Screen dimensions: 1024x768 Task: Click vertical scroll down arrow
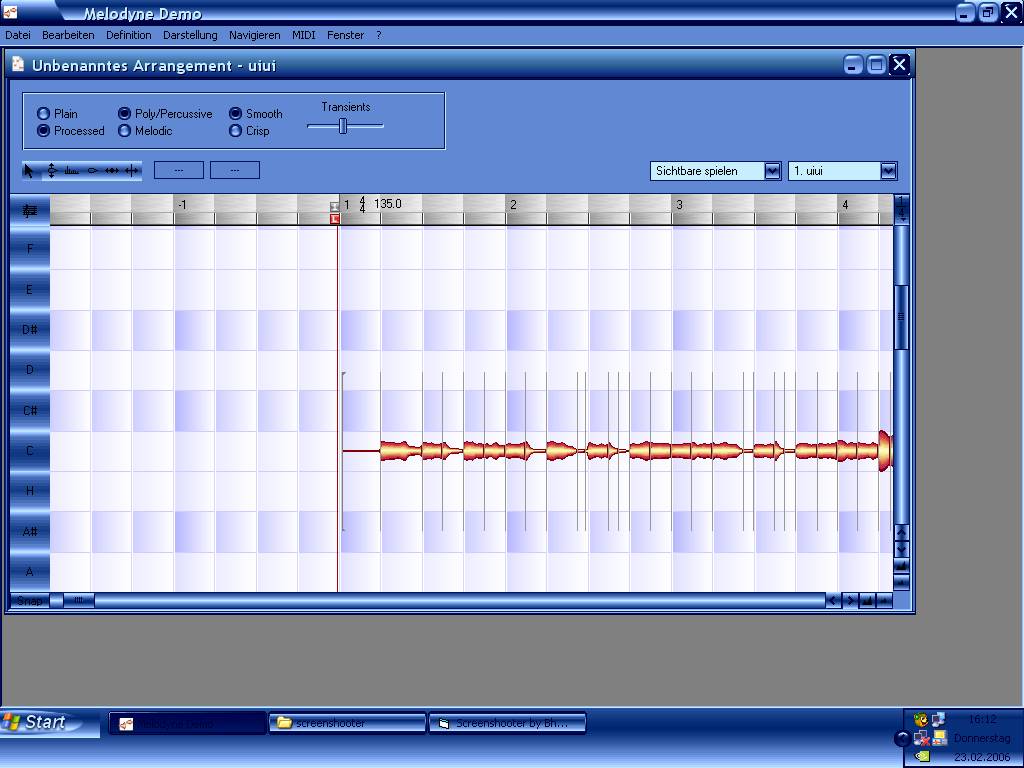[x=901, y=549]
